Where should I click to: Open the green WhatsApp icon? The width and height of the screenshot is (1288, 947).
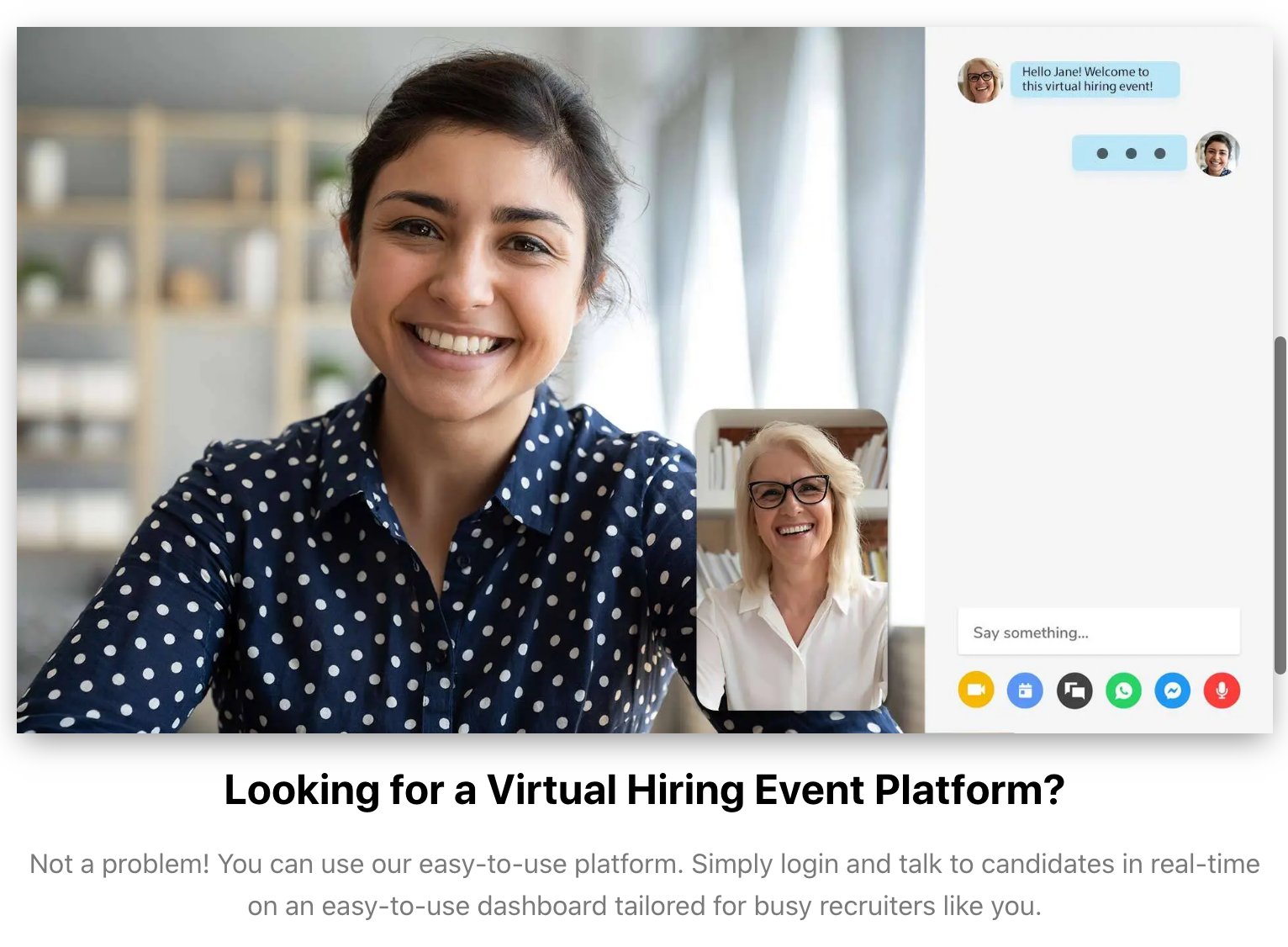1123,691
